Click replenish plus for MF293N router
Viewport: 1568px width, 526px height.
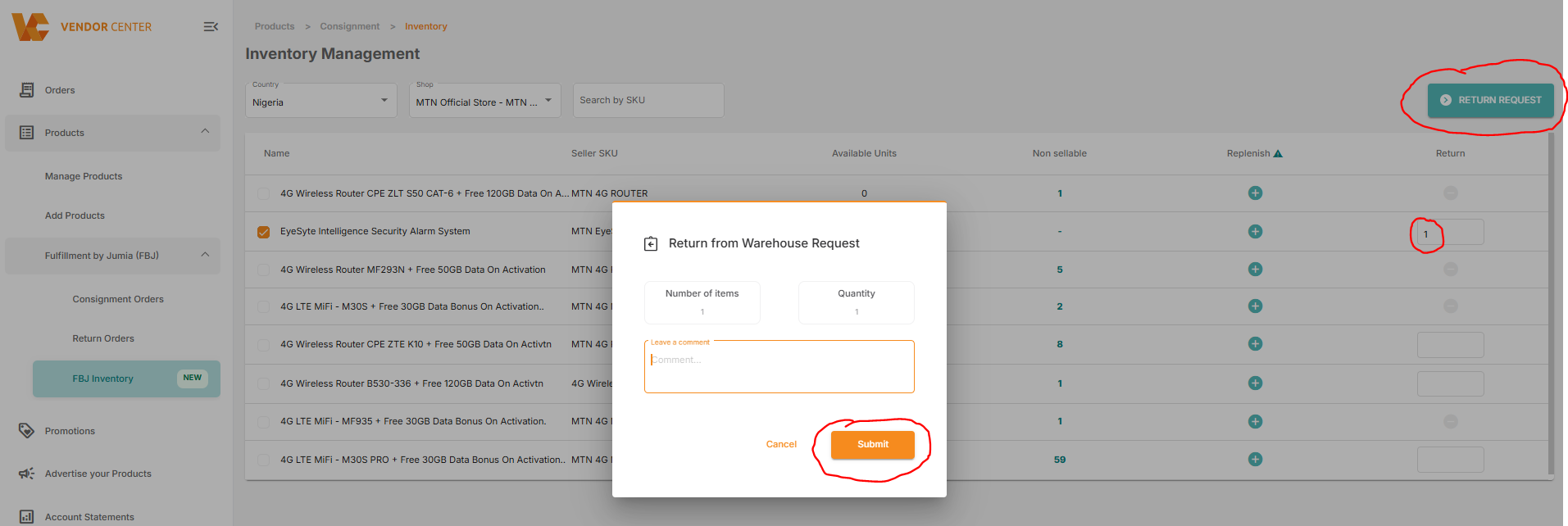tap(1255, 270)
